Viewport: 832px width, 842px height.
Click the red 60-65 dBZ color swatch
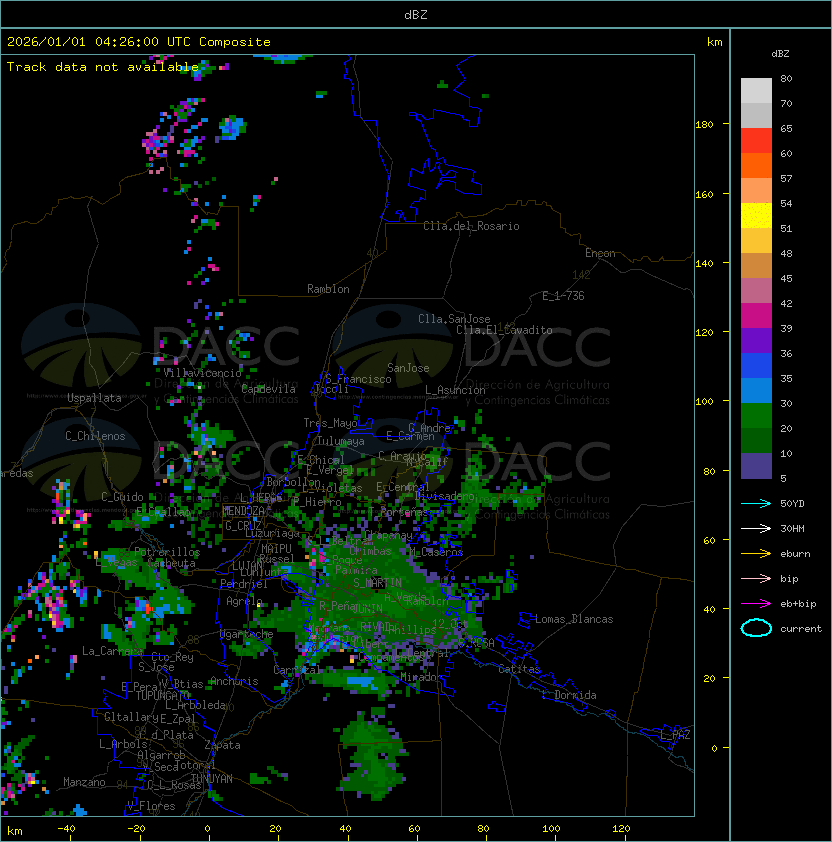[x=756, y=141]
